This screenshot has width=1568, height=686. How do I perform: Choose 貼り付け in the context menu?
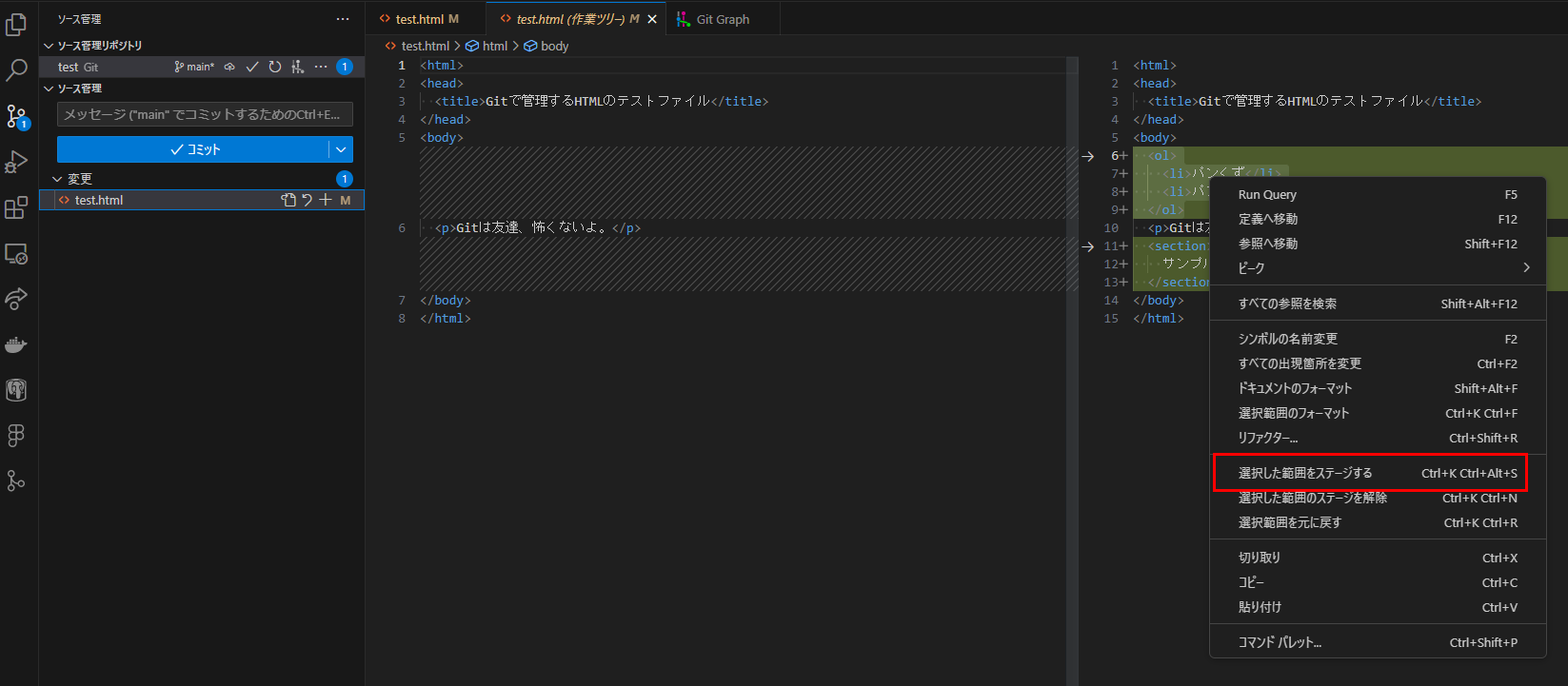1378,607
